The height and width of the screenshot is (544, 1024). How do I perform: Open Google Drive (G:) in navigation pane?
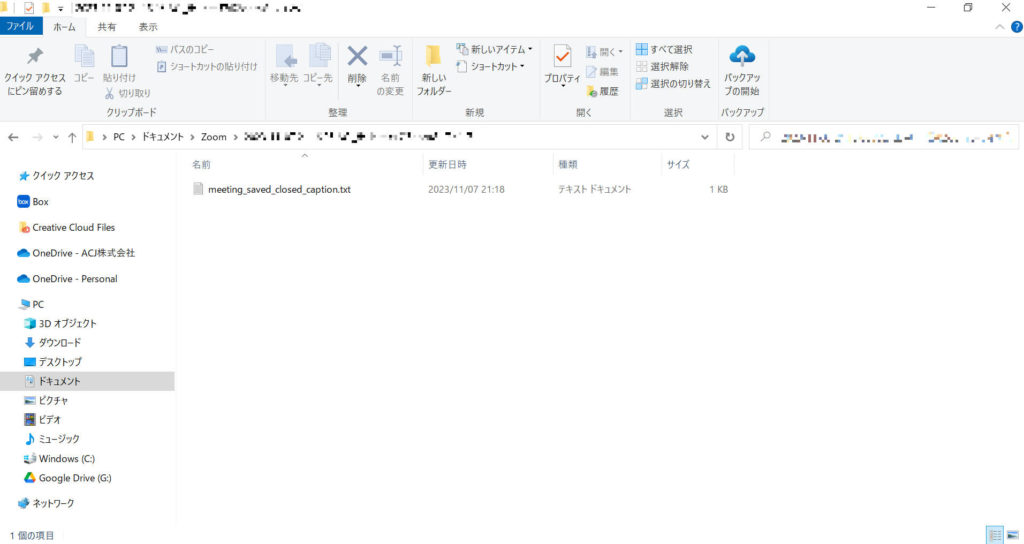point(74,478)
